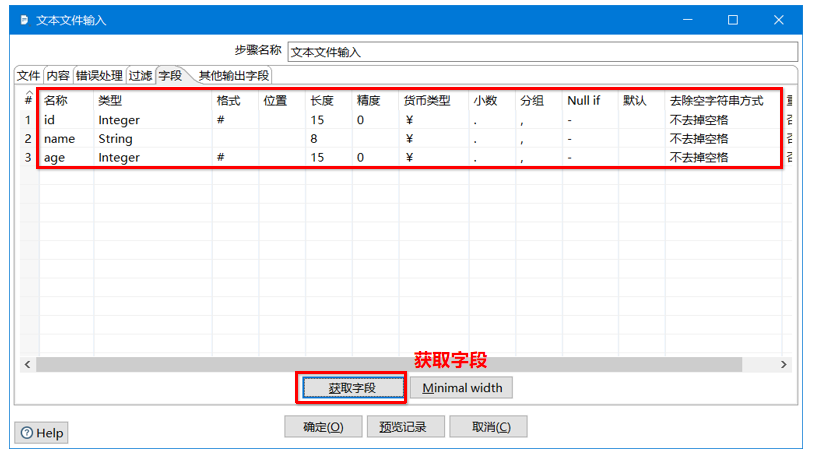Click the 长度 column header
The image size is (818, 458).
[x=329, y=100]
